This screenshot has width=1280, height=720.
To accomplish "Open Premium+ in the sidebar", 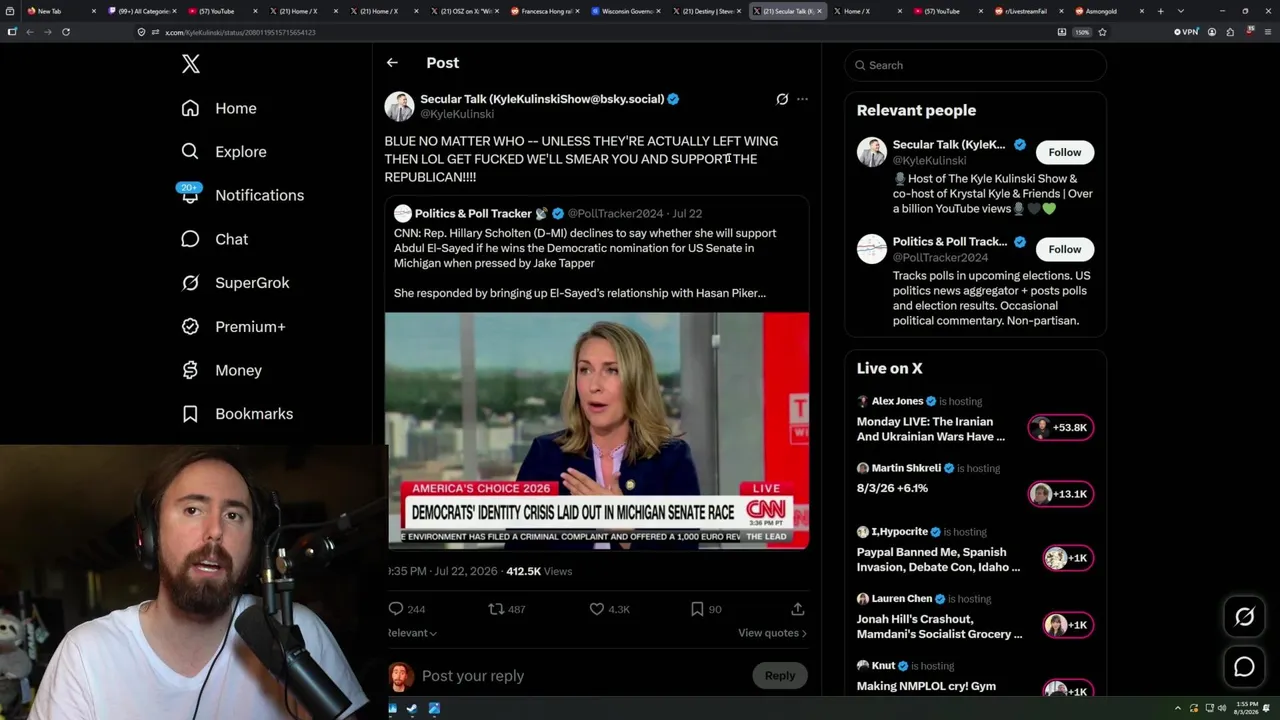I will pyautogui.click(x=233, y=327).
